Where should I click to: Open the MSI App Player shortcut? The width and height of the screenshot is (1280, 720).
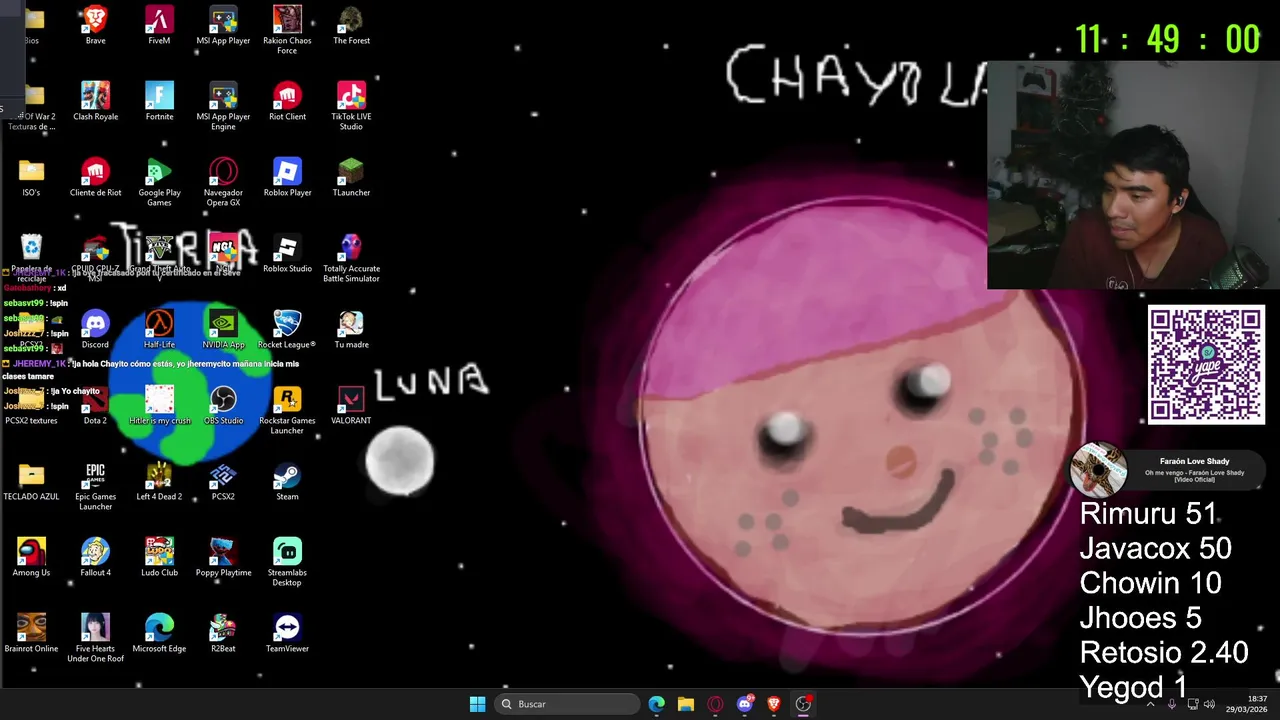click(223, 25)
